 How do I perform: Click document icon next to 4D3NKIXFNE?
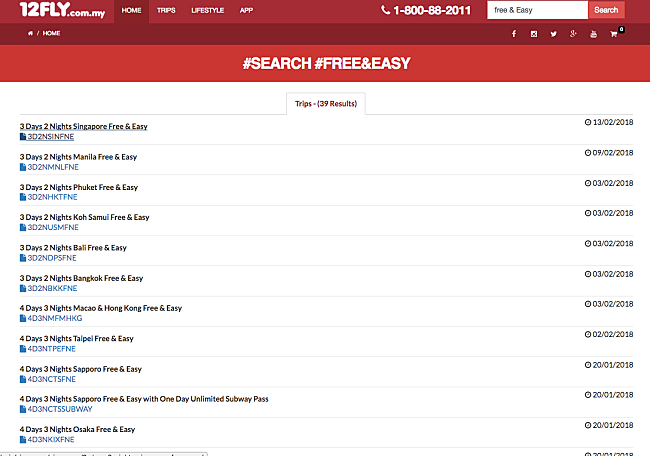tap(23, 439)
